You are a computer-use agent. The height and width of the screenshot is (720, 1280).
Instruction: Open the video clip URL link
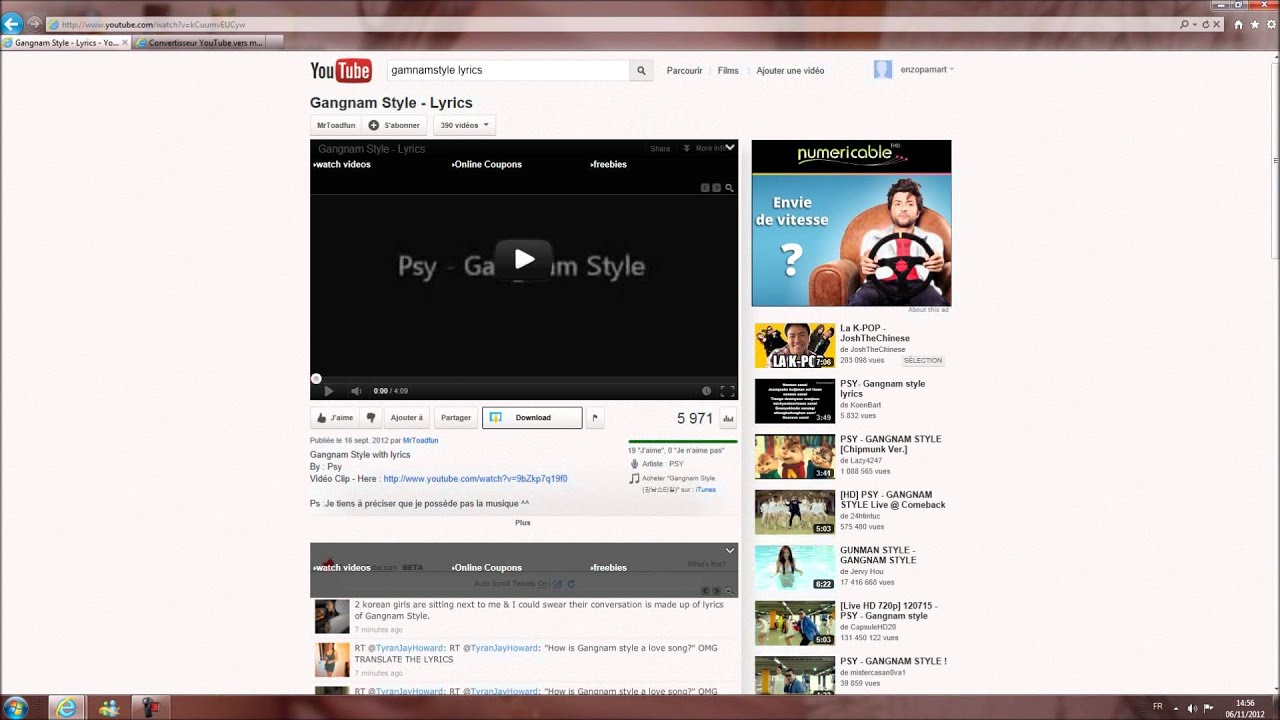475,479
